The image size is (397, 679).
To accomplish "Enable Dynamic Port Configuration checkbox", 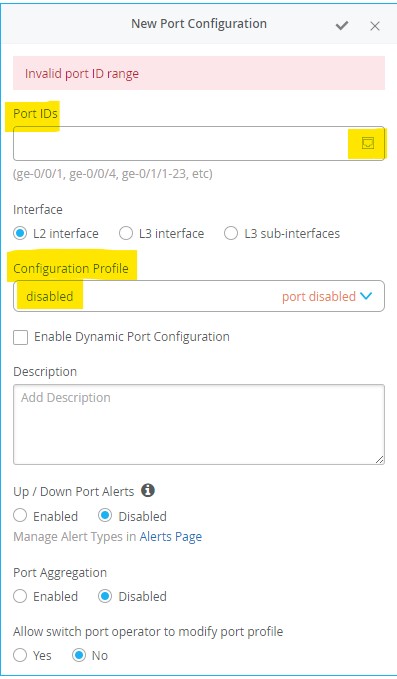I will pos(20,337).
